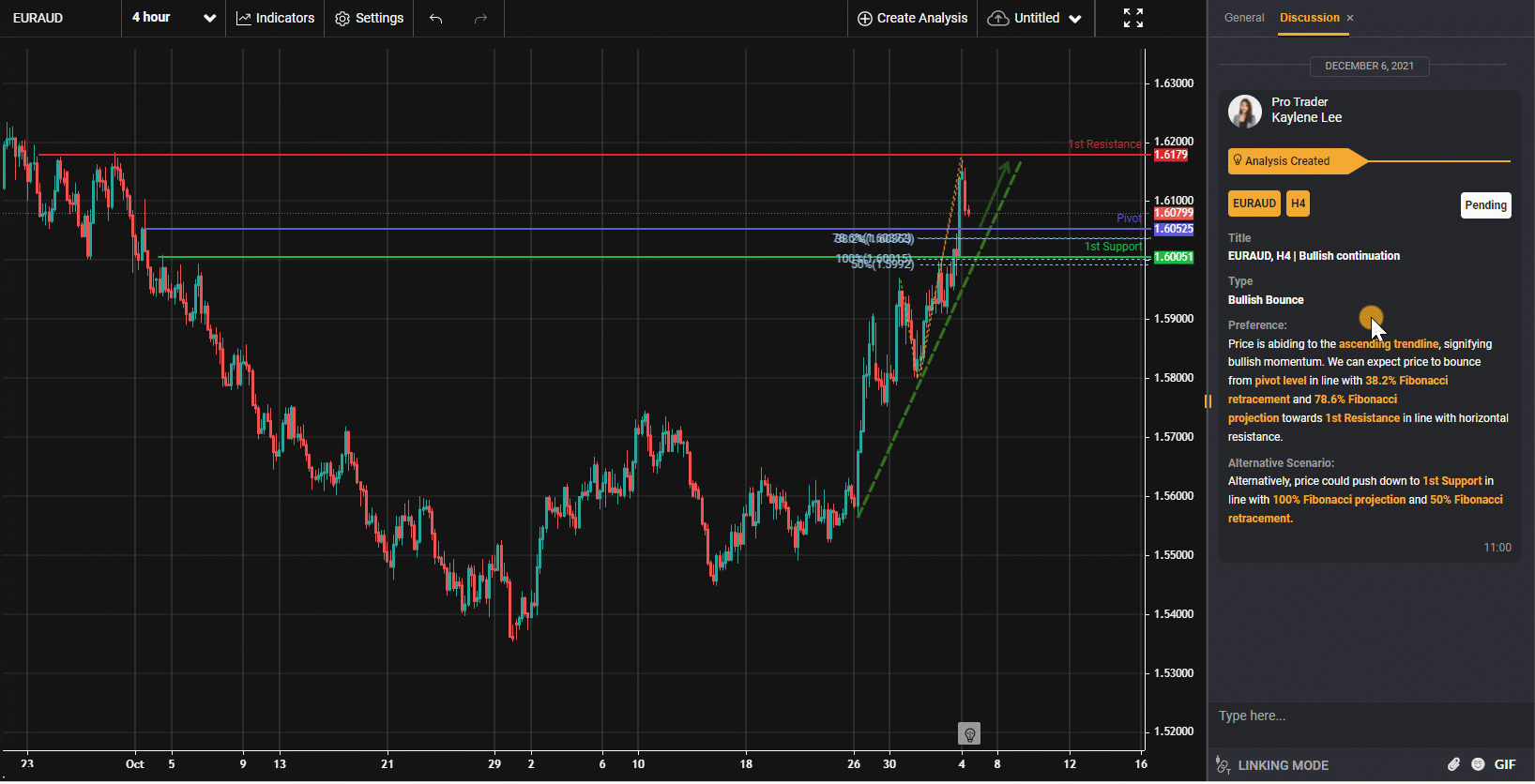Open the Untitled layout dropdown

1035,18
